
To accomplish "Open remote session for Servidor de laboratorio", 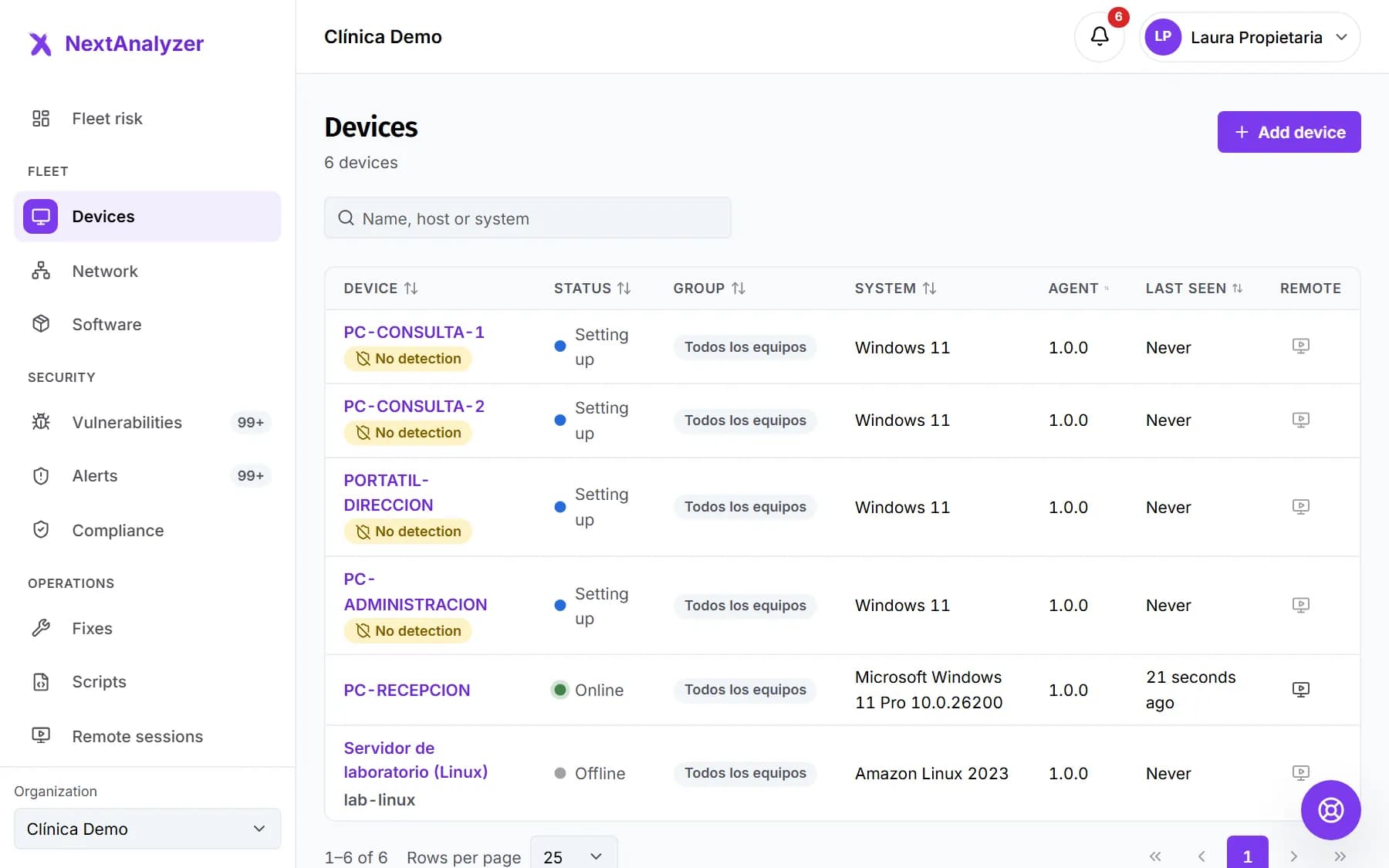I will click(1300, 772).
